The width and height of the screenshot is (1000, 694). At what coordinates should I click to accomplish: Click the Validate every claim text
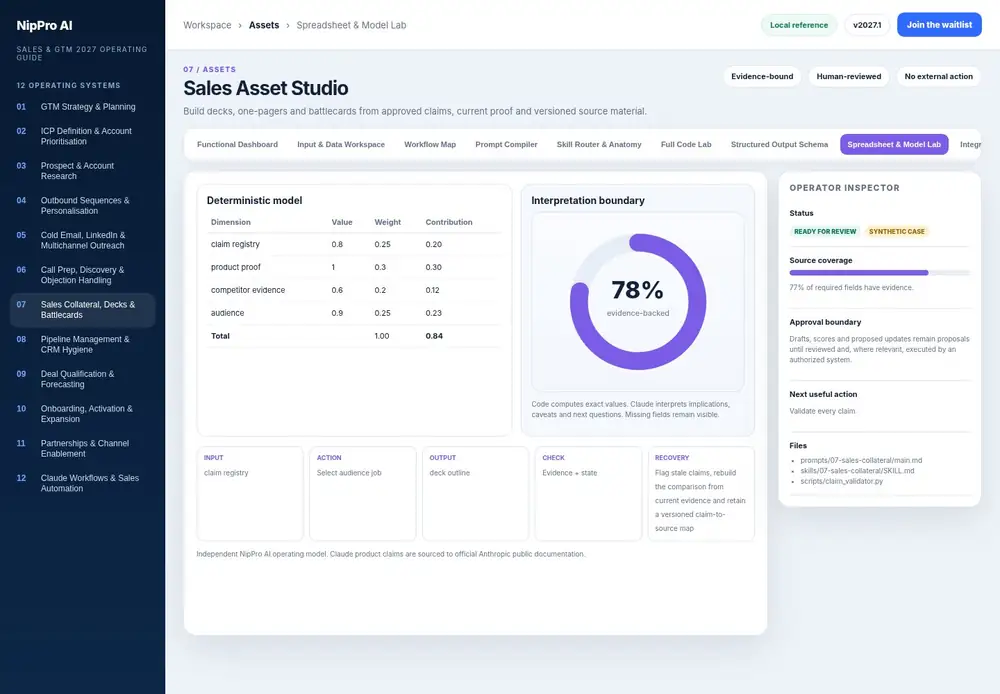(822, 411)
